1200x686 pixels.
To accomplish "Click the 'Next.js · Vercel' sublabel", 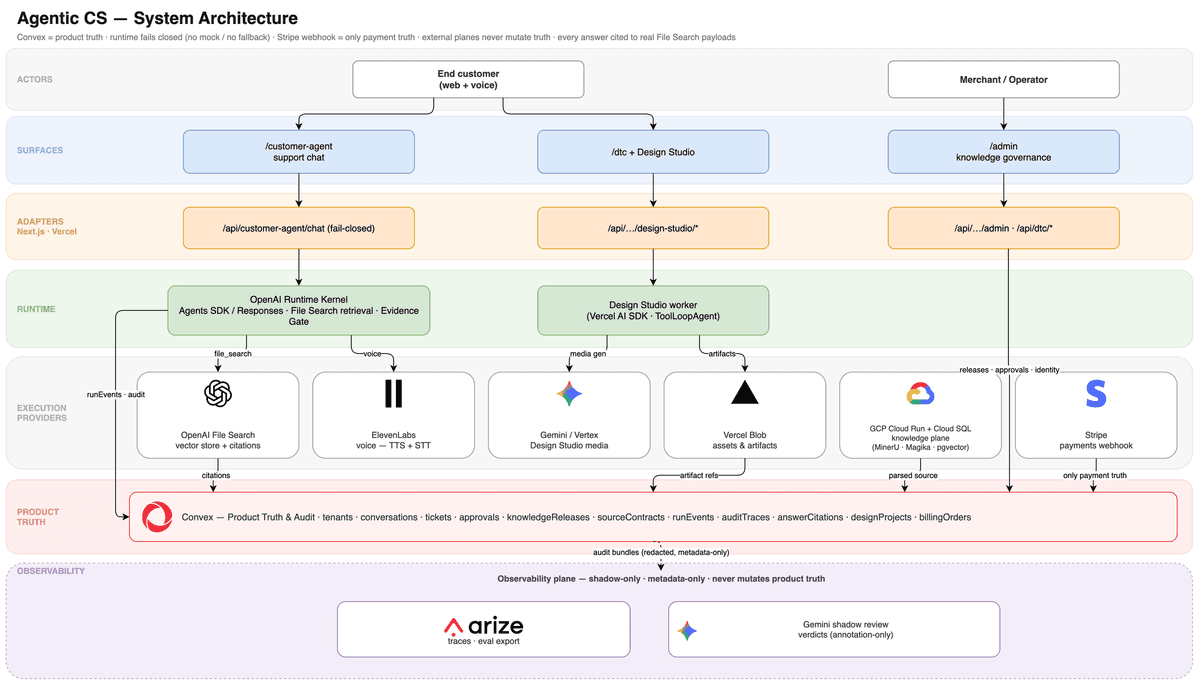I will click(47, 233).
